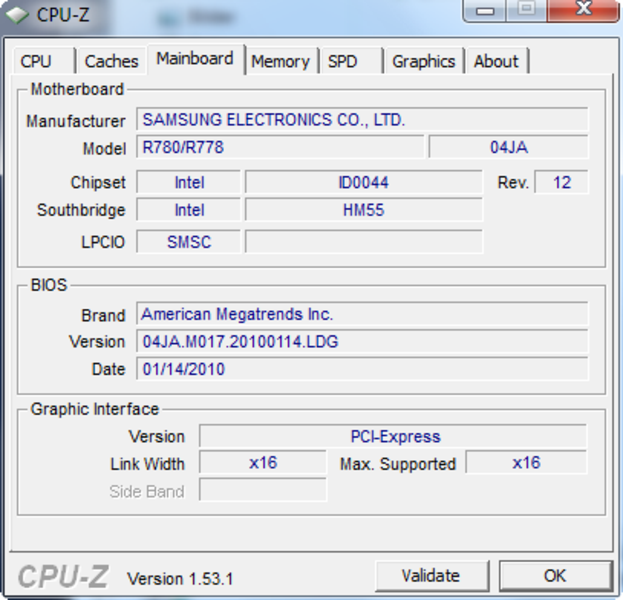Screen dimensions: 623x600
Task: Click the Motherboard group title
Action: (77, 89)
